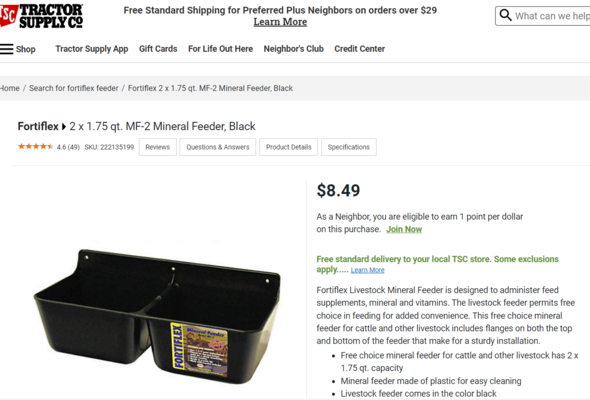Viewport: 590px width, 400px height.
Task: Open the hamburger Shop menu icon
Action: [x=7, y=49]
